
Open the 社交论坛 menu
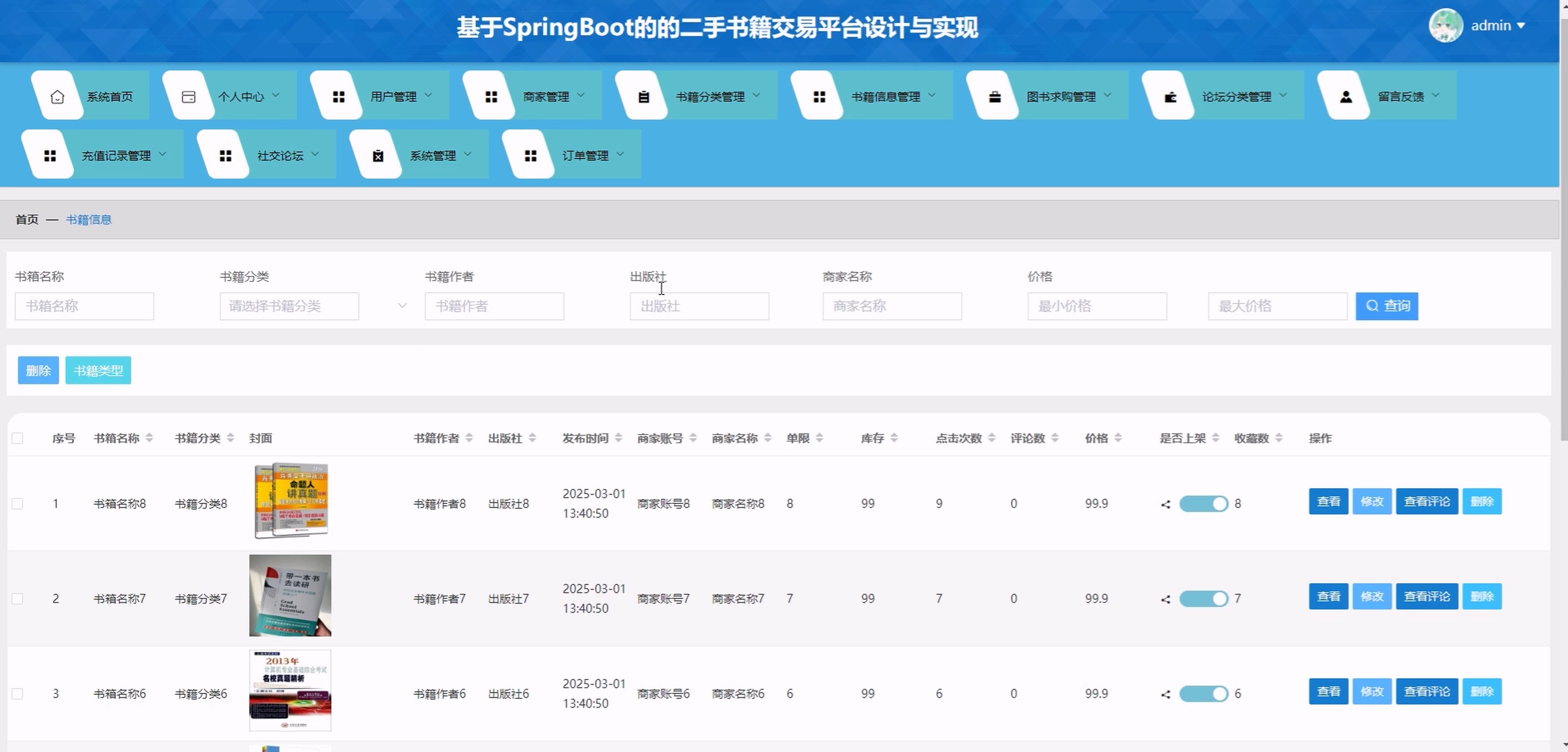[x=280, y=156]
